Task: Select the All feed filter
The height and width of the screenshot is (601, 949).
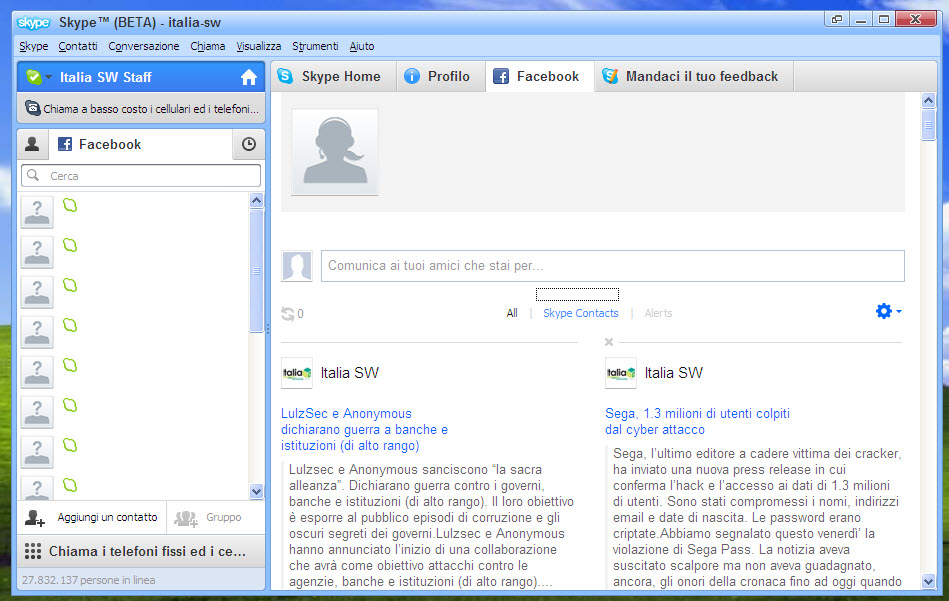Action: coord(512,313)
